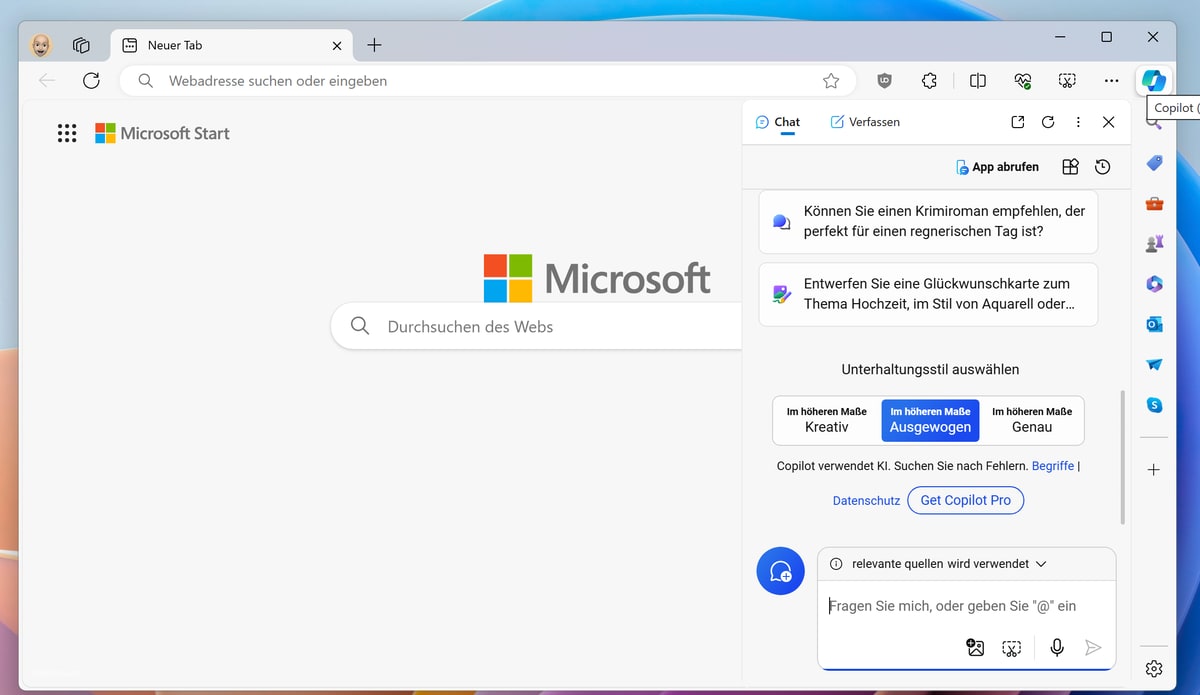This screenshot has width=1200, height=695.
Task: Click the Get Copilot Pro button
Action: click(965, 500)
